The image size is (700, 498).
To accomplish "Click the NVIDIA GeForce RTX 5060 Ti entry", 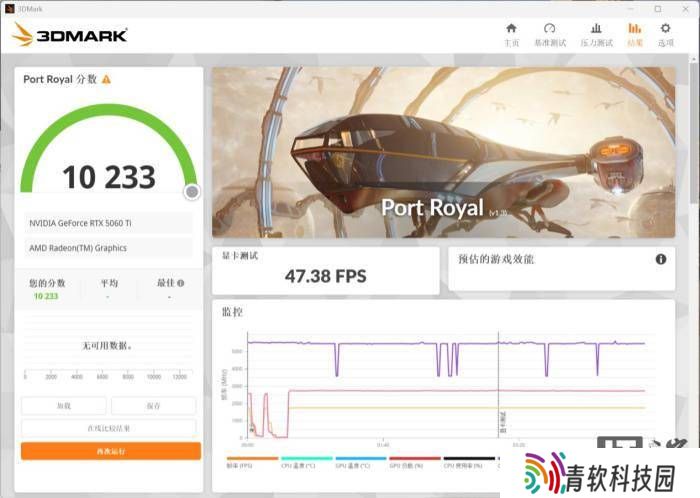I will coord(108,223).
